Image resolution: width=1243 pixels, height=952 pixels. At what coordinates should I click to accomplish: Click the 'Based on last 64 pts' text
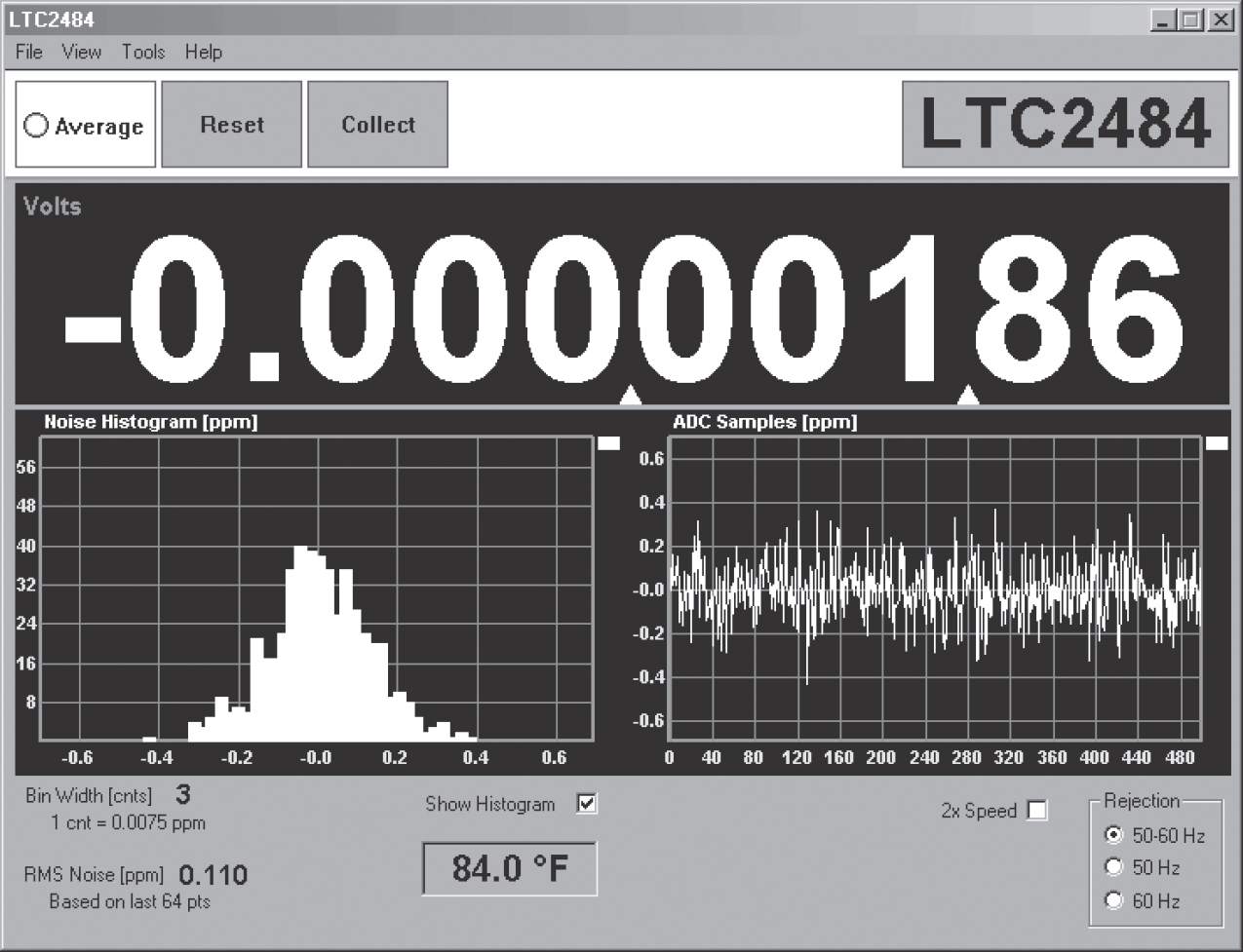coord(130,901)
